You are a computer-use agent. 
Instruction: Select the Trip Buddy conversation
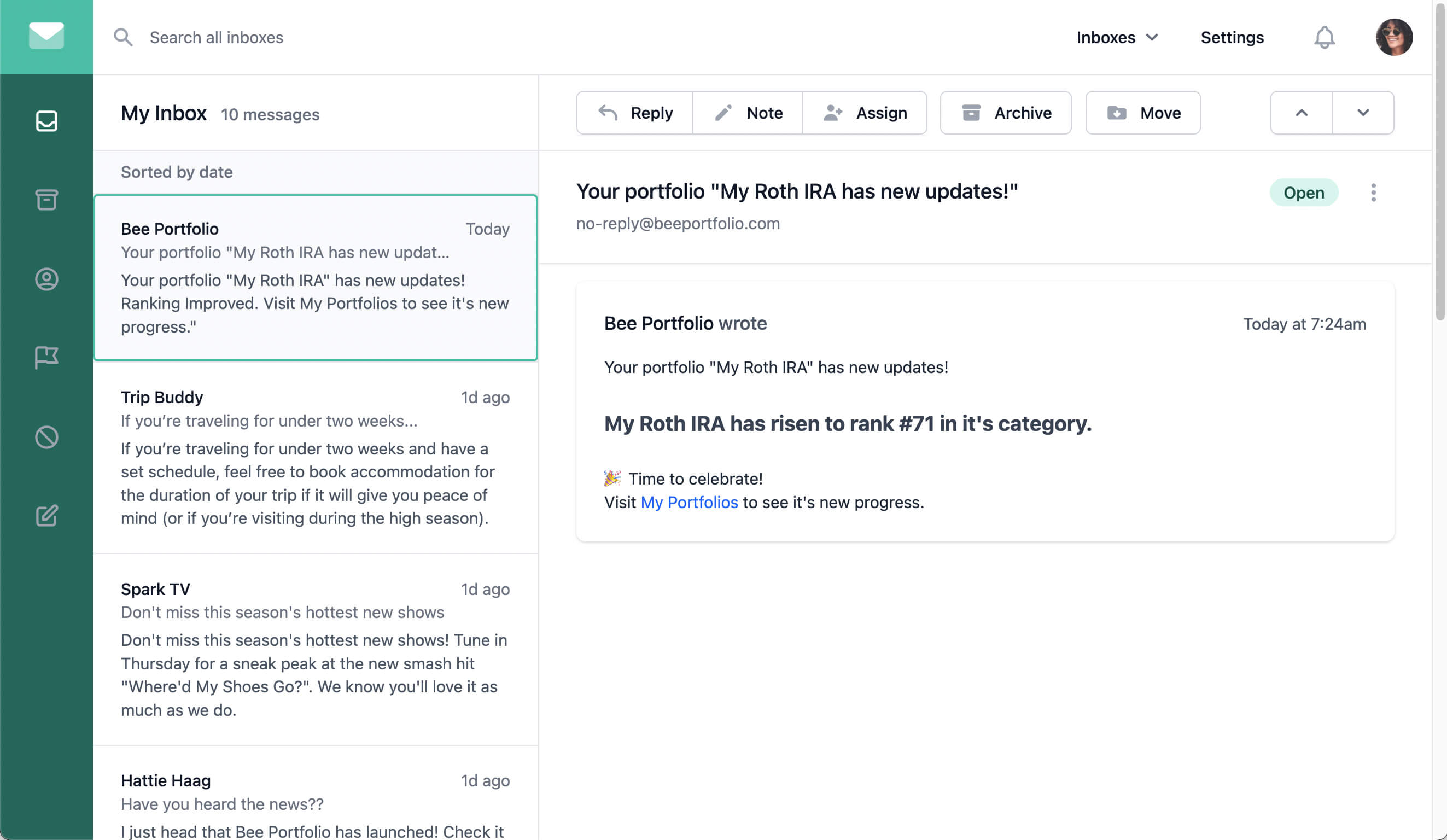[314, 457]
